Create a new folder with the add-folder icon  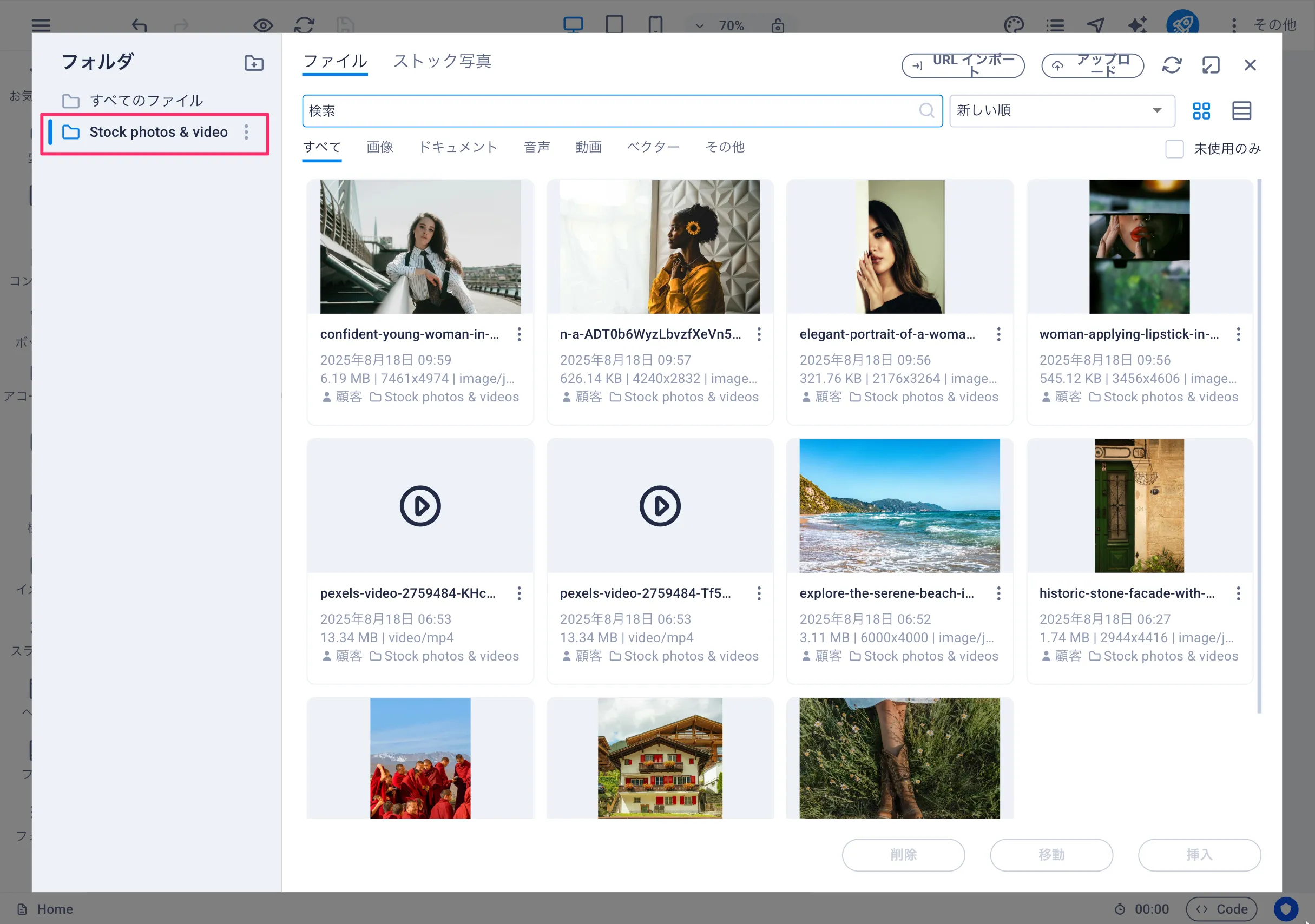tap(254, 63)
